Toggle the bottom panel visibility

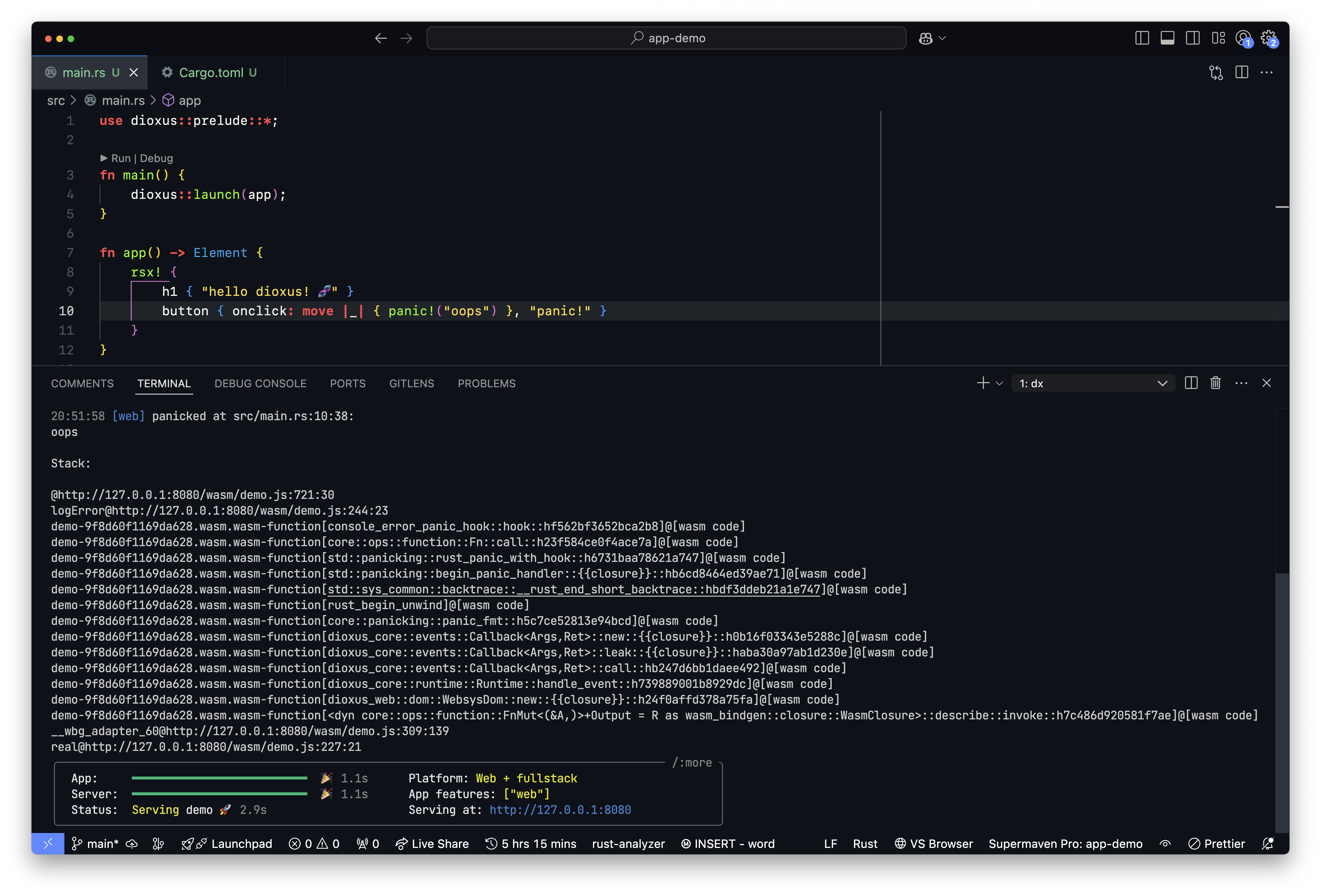1167,38
